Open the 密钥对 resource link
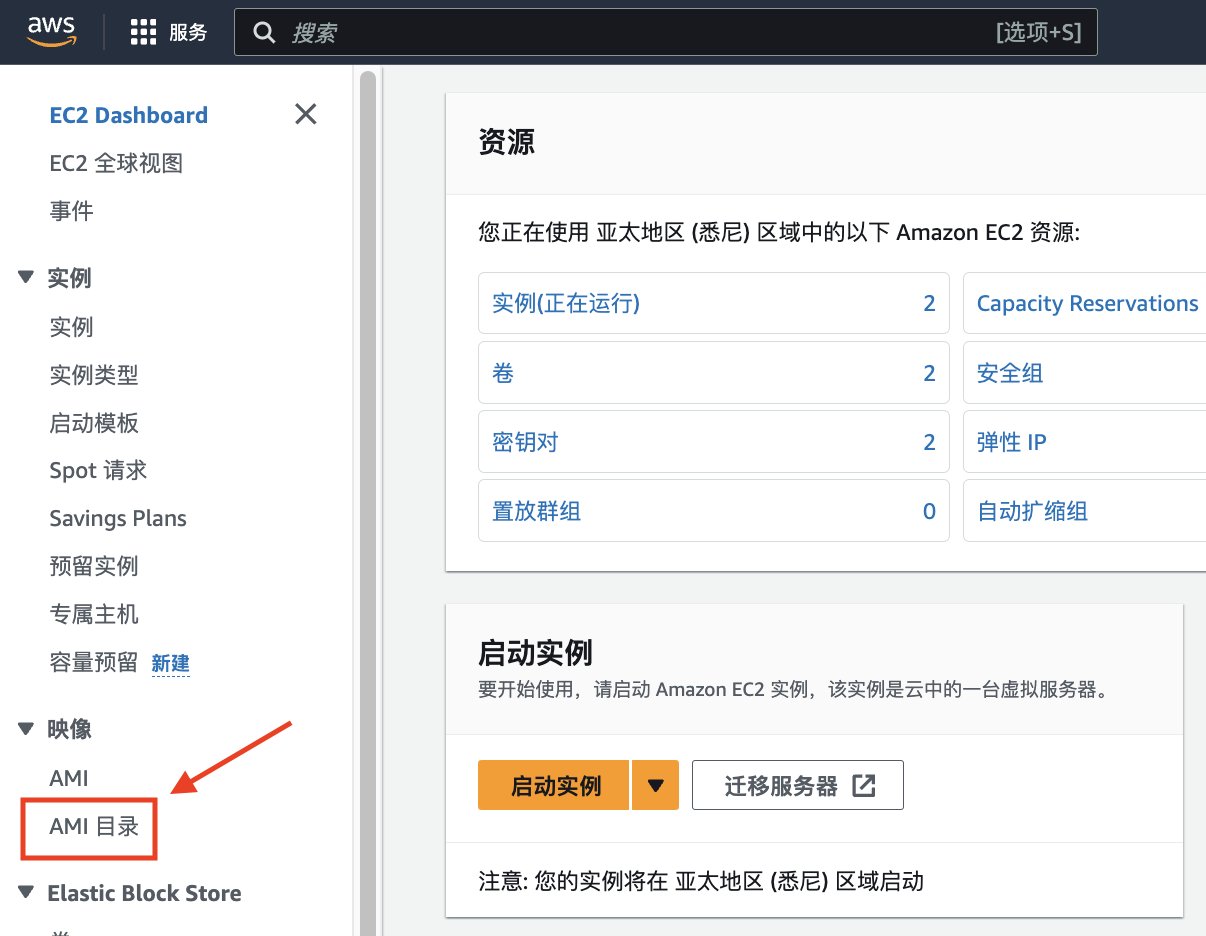The height and width of the screenshot is (936, 1206). tap(525, 442)
